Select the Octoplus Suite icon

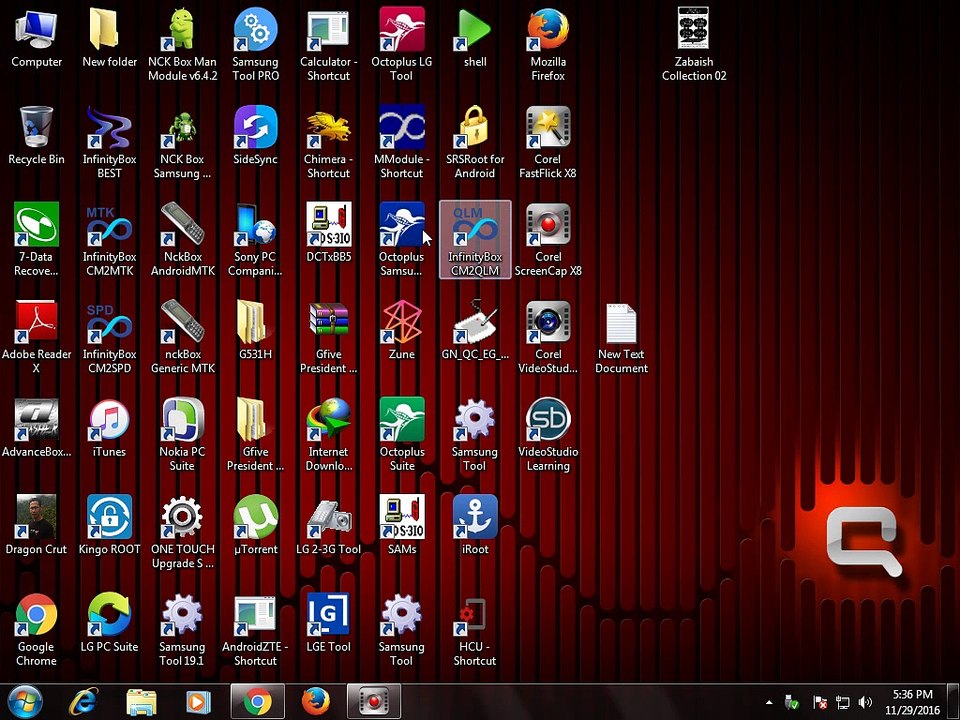click(402, 434)
